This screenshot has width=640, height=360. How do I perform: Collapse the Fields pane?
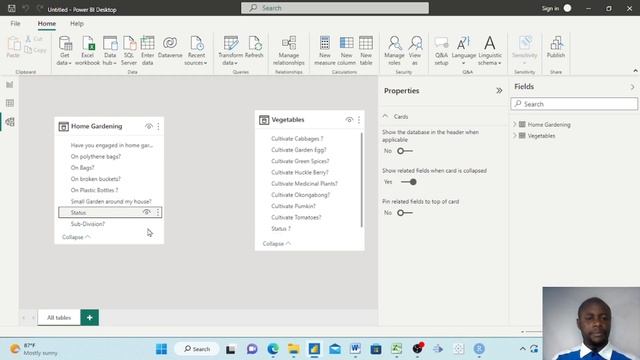click(632, 87)
